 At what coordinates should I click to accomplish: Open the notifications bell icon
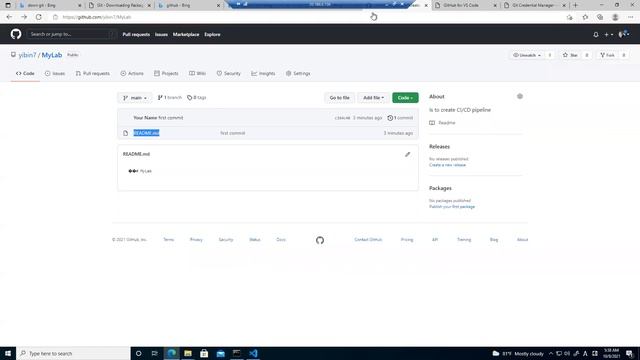coord(596,35)
